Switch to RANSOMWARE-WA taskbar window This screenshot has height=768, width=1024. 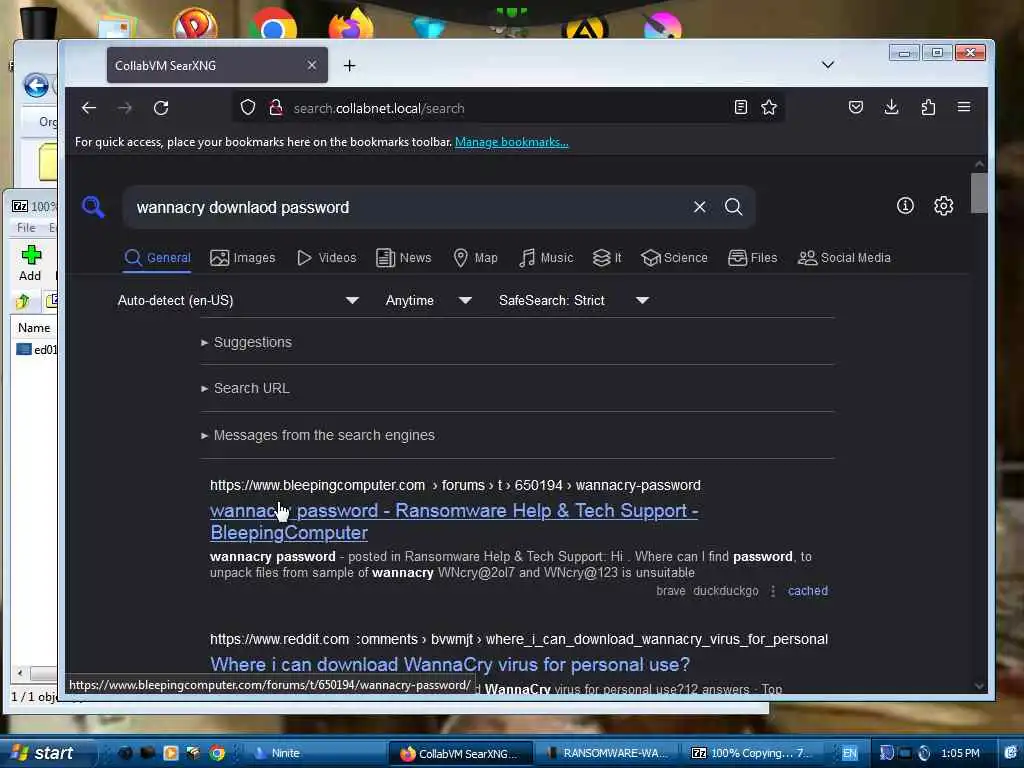(607, 753)
